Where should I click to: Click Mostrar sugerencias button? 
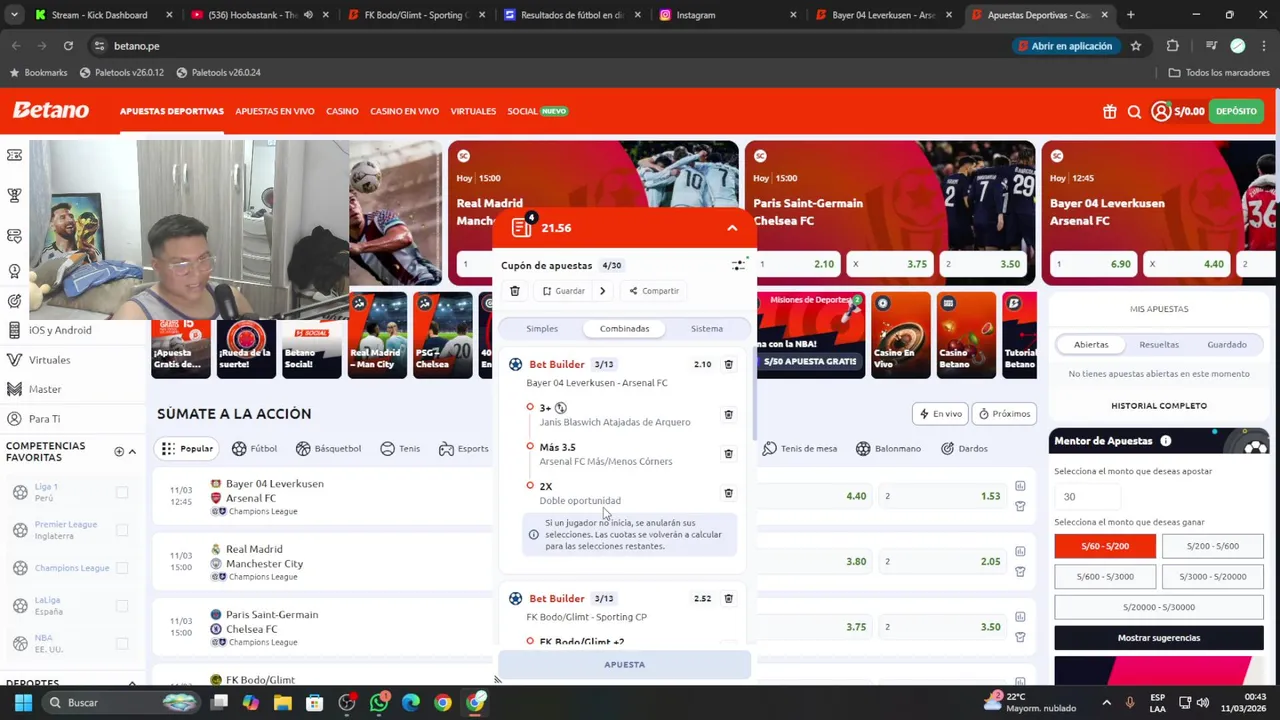(x=1159, y=638)
